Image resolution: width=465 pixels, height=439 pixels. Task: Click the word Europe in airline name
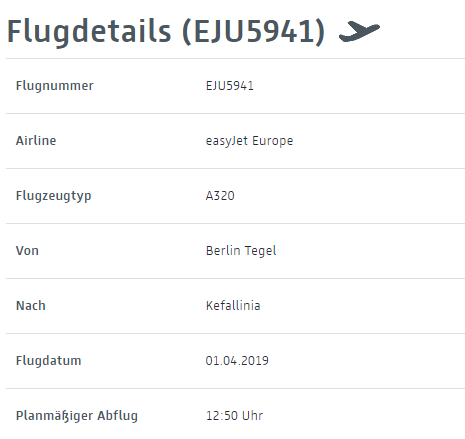point(273,141)
